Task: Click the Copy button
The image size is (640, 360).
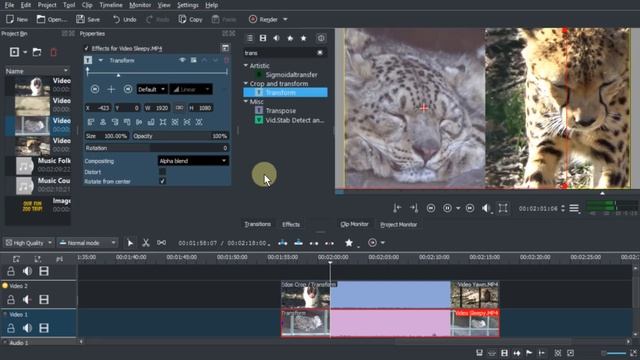Action: [x=191, y=19]
